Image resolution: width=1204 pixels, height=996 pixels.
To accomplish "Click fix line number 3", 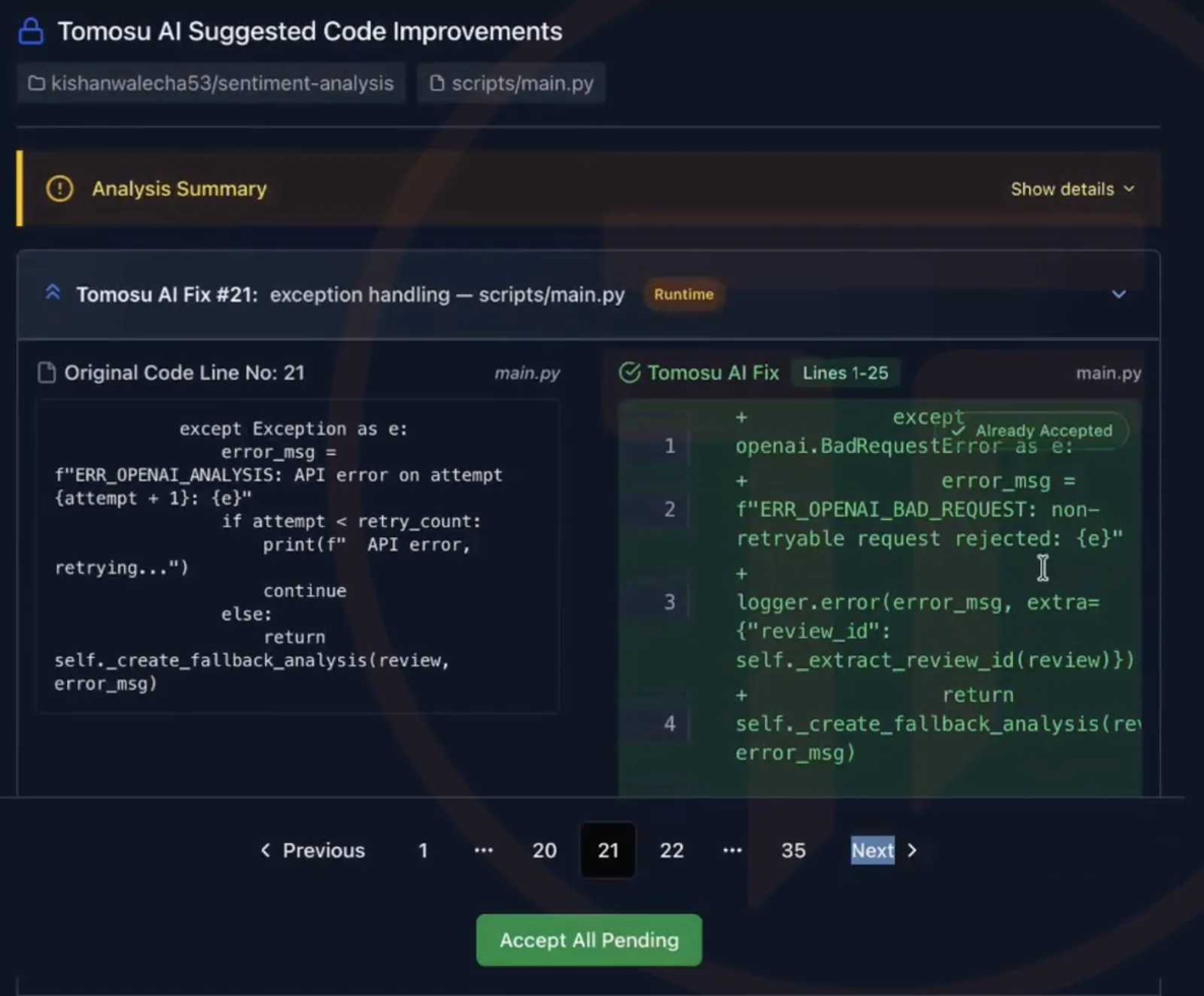I will [x=669, y=602].
